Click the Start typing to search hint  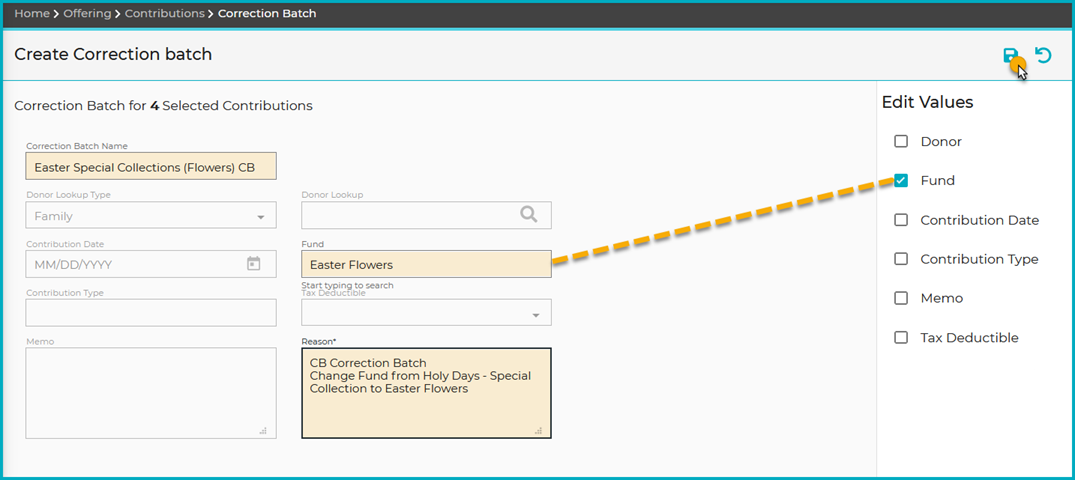click(348, 285)
